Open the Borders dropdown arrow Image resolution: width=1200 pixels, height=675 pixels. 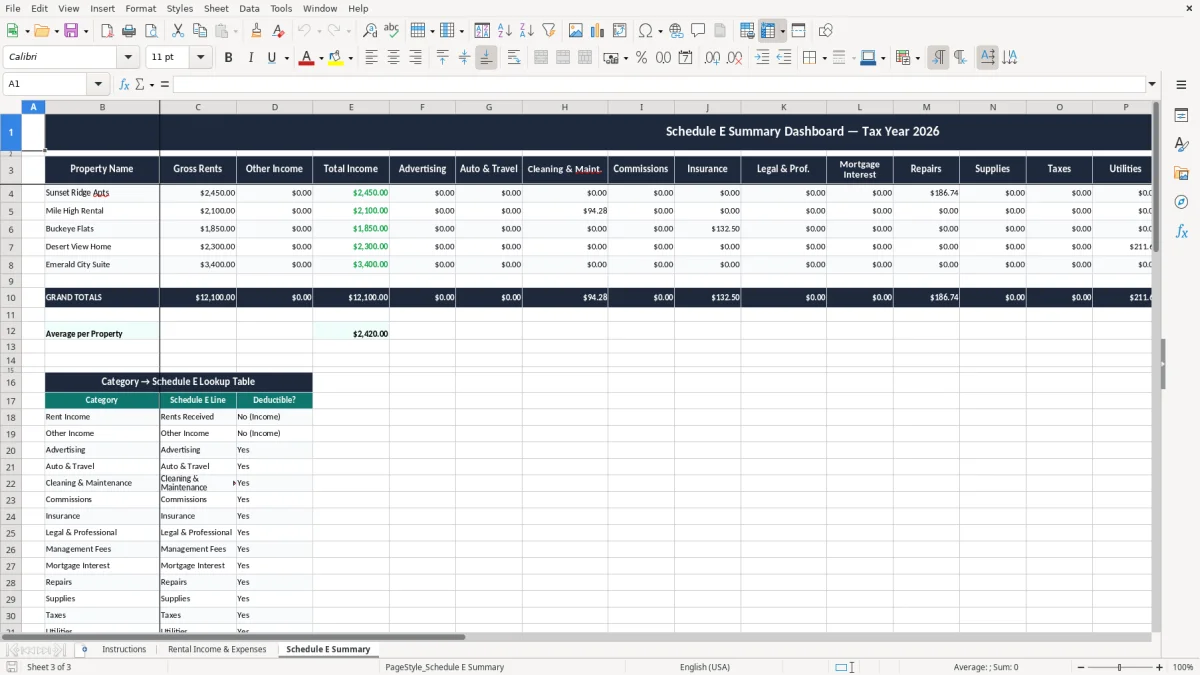click(823, 58)
